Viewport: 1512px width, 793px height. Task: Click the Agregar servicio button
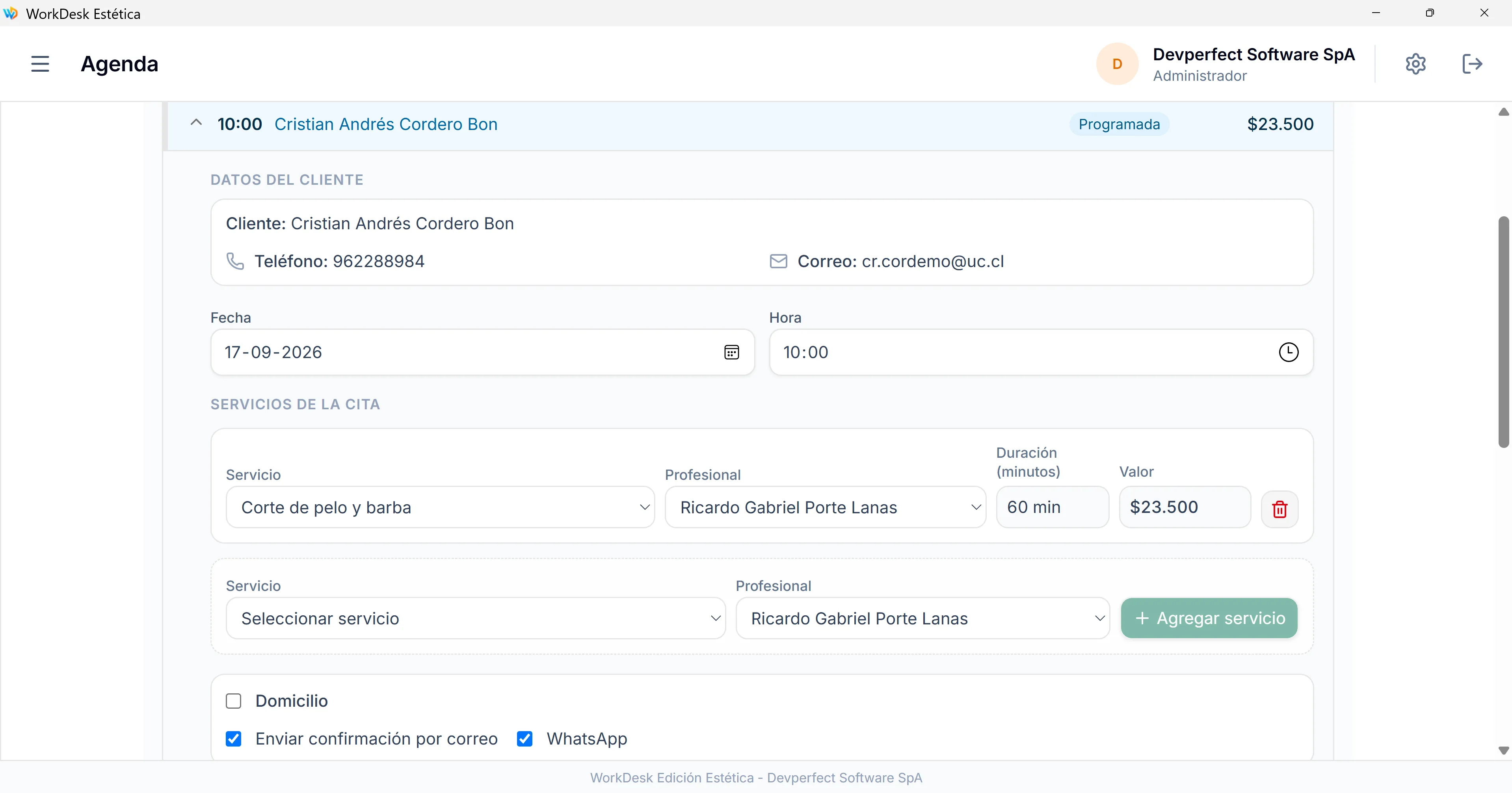coord(1209,618)
